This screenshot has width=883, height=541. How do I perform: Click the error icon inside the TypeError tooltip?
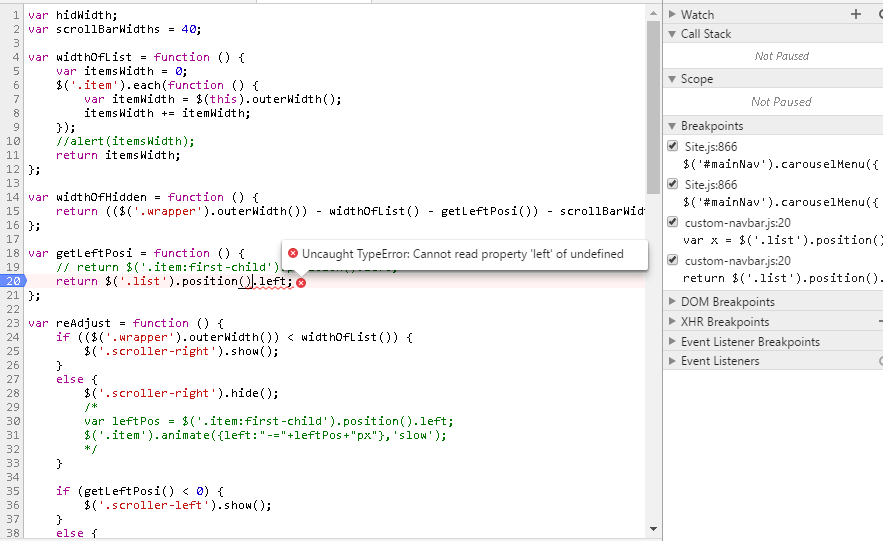coord(293,253)
